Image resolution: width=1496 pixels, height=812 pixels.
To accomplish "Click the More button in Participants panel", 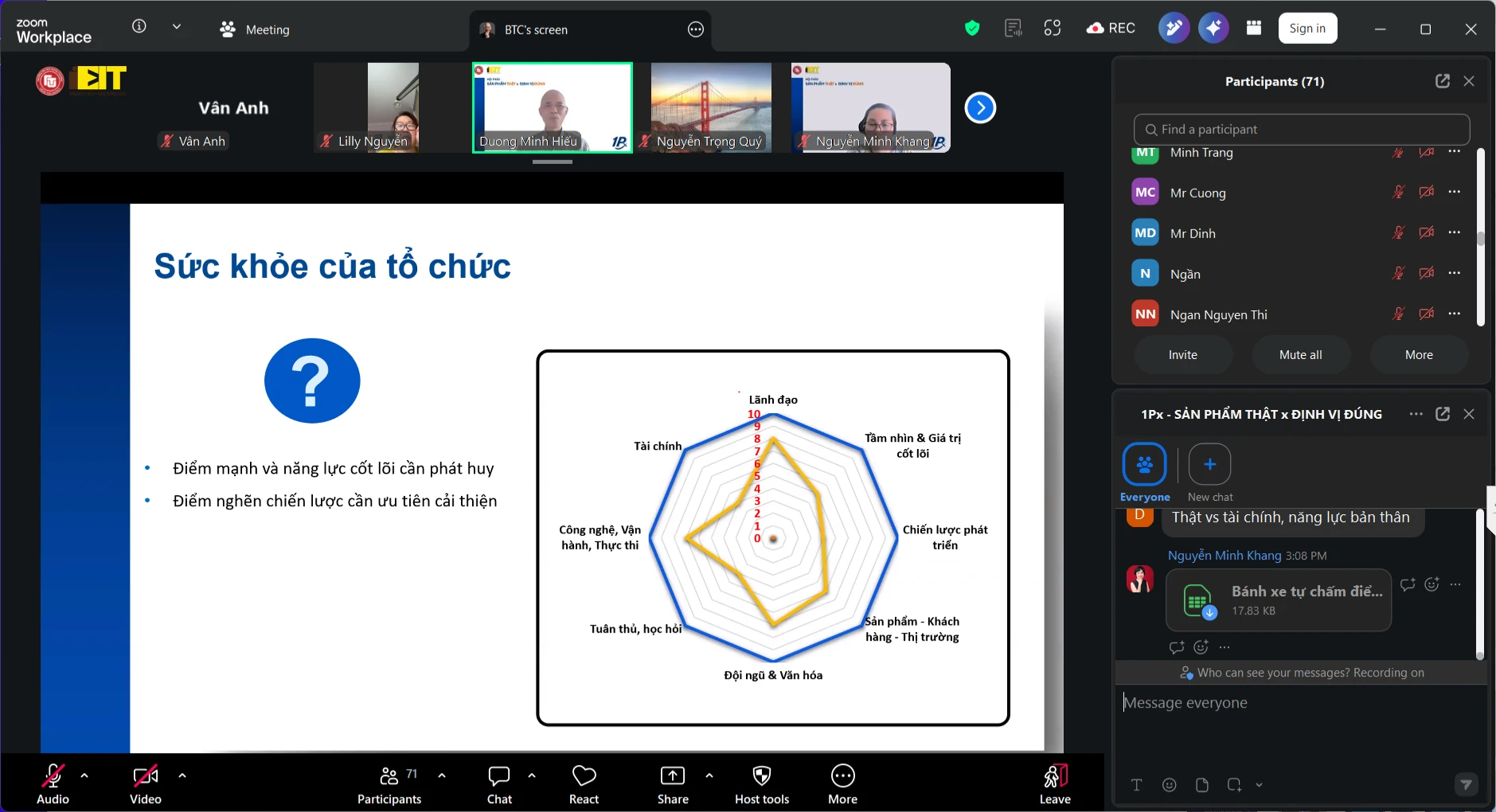I will coord(1419,355).
